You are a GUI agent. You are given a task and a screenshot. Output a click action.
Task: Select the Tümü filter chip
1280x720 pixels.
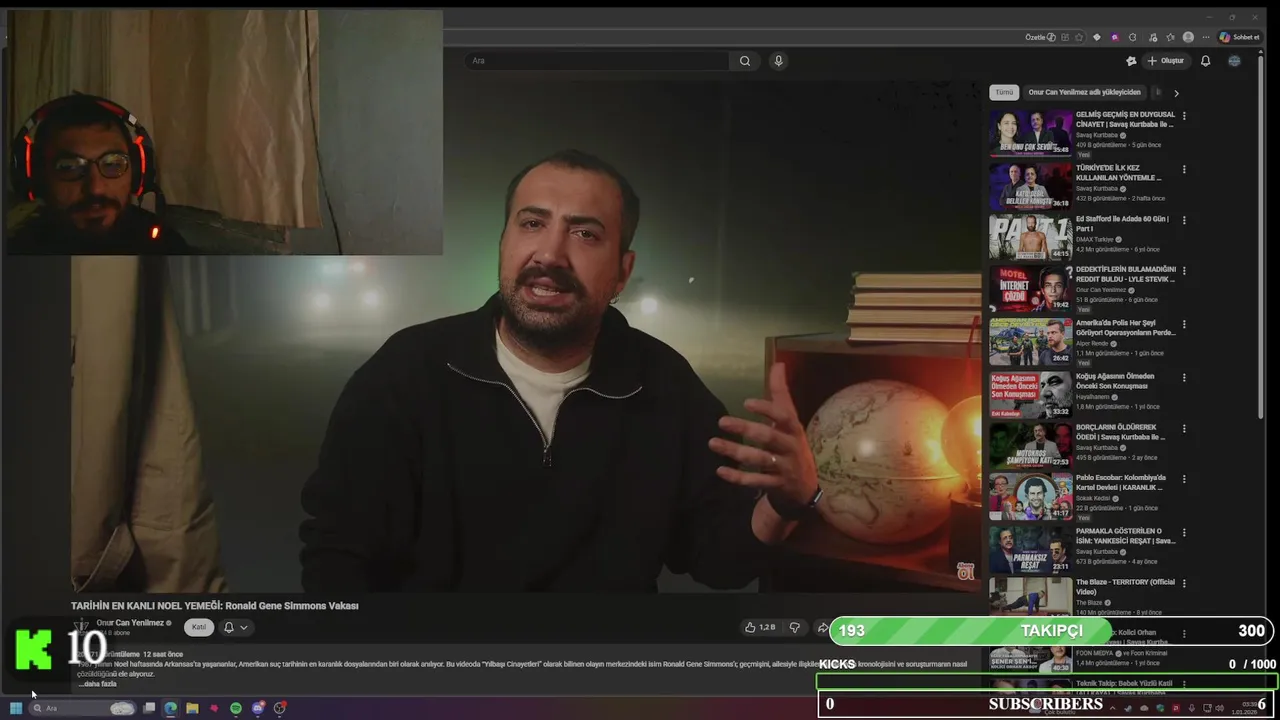click(1004, 92)
